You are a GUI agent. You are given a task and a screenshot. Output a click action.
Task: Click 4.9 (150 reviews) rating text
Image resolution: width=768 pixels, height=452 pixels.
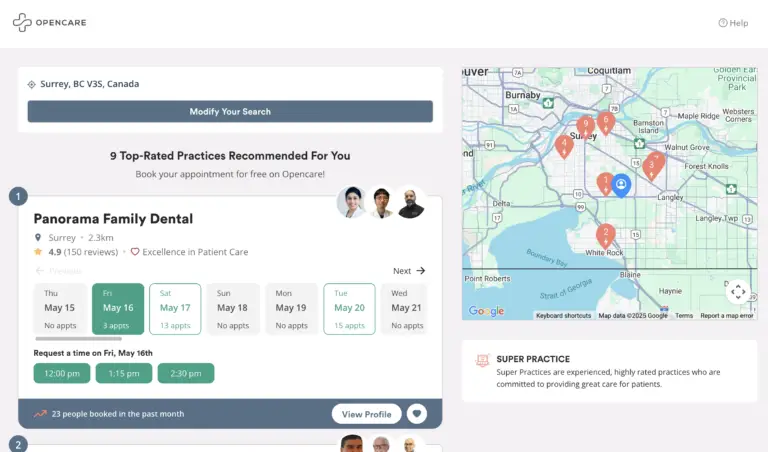tap(83, 252)
